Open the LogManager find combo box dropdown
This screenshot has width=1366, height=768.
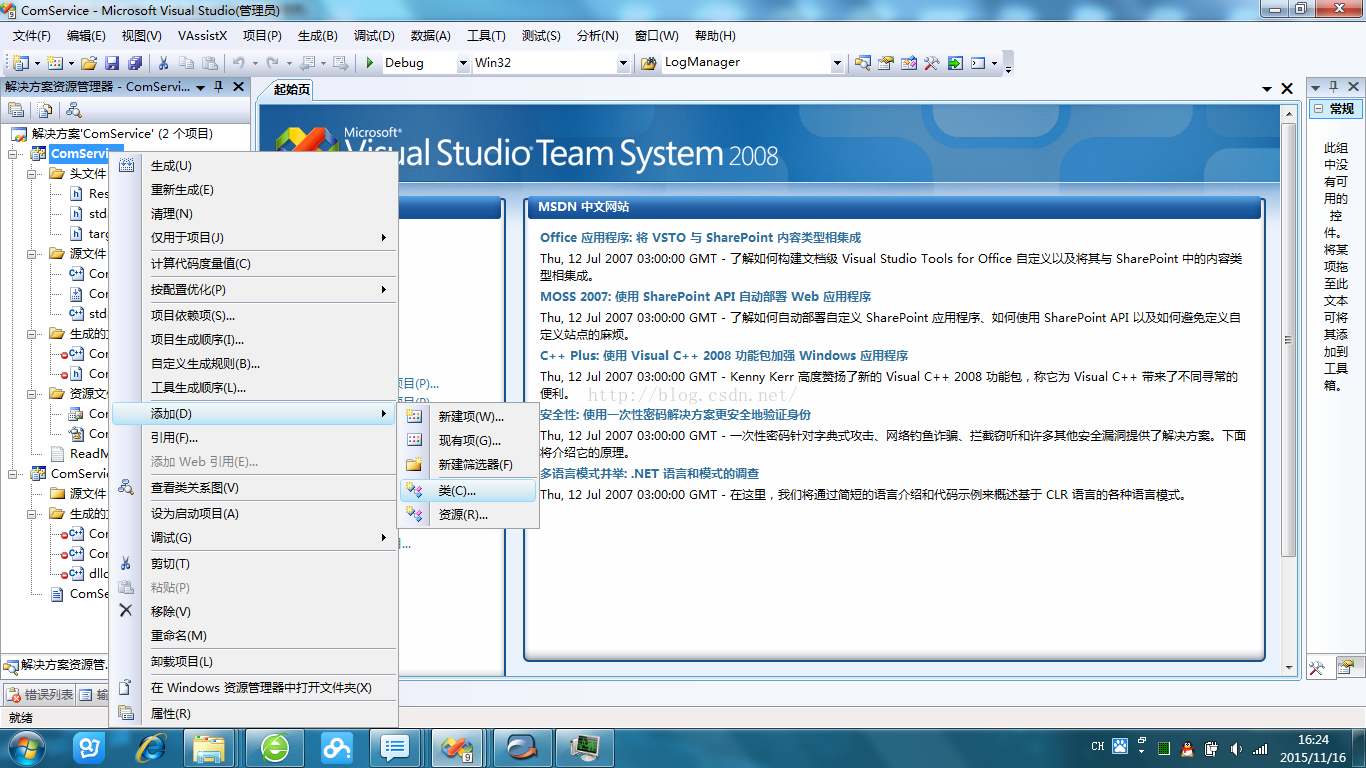pyautogui.click(x=837, y=63)
